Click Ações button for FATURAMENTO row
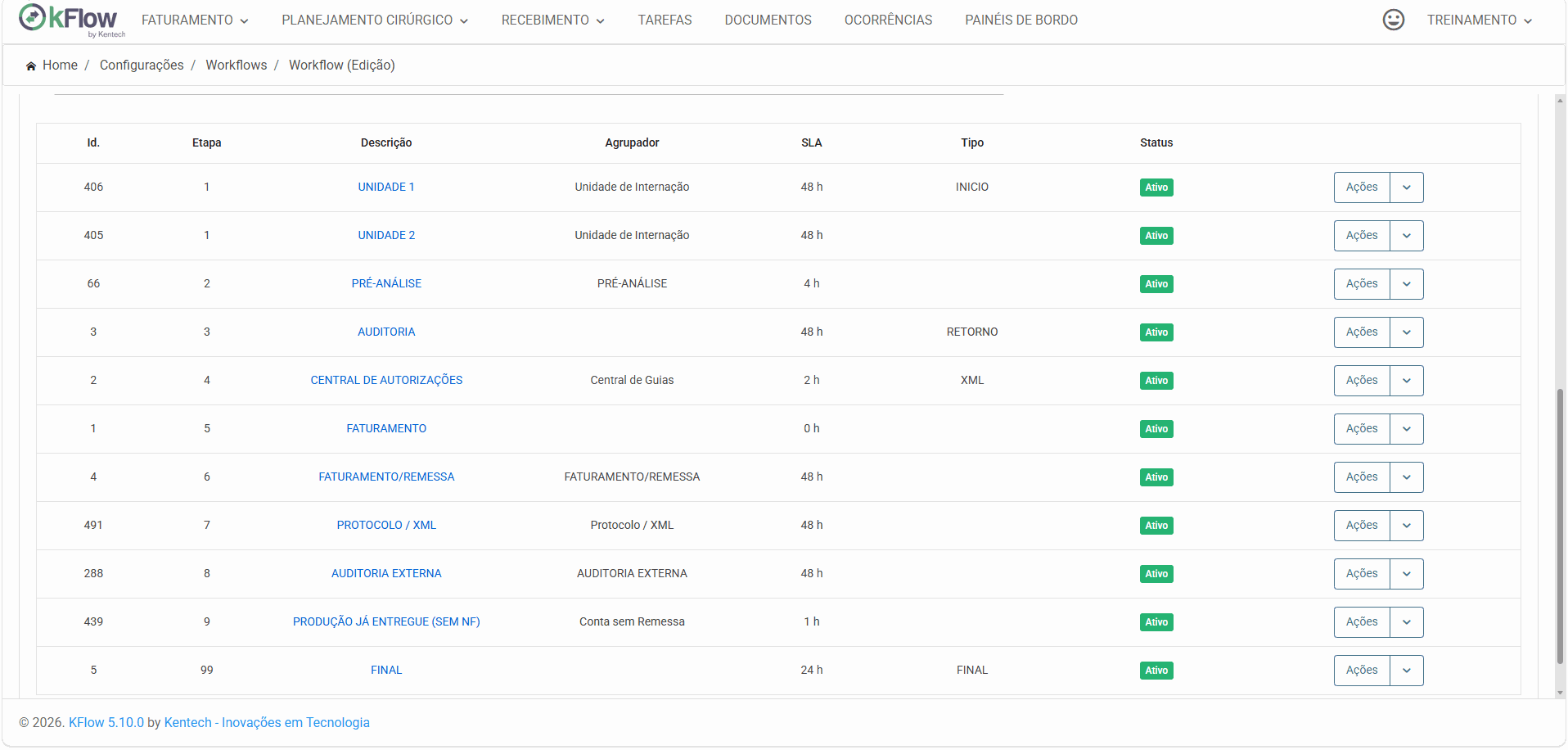This screenshot has height=750, width=1568. click(1362, 429)
